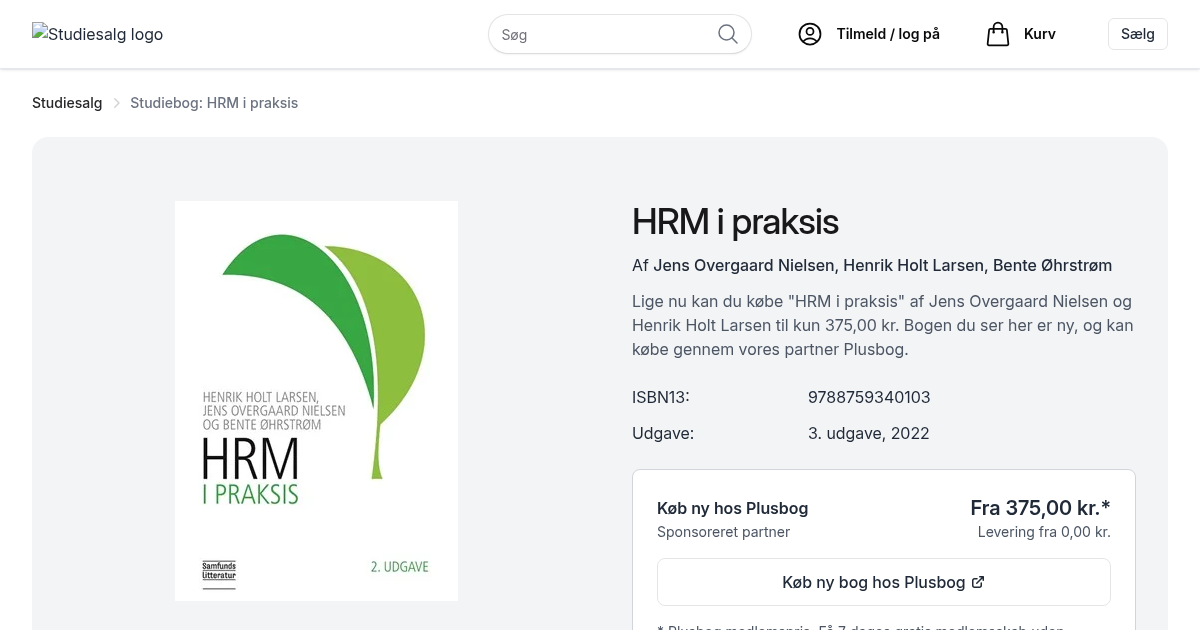Focus the Søg search field
The width and height of the screenshot is (1200, 630).
coord(605,34)
